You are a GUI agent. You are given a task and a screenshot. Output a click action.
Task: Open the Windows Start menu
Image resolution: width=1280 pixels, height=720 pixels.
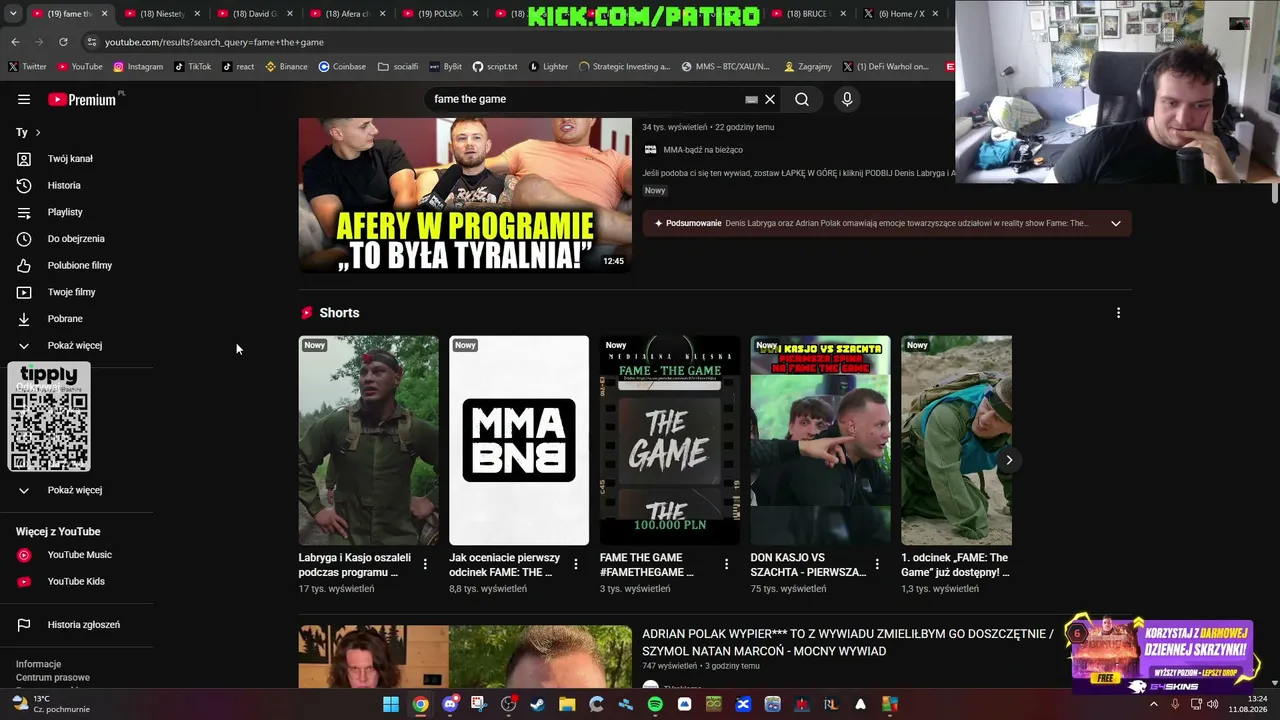[390, 704]
